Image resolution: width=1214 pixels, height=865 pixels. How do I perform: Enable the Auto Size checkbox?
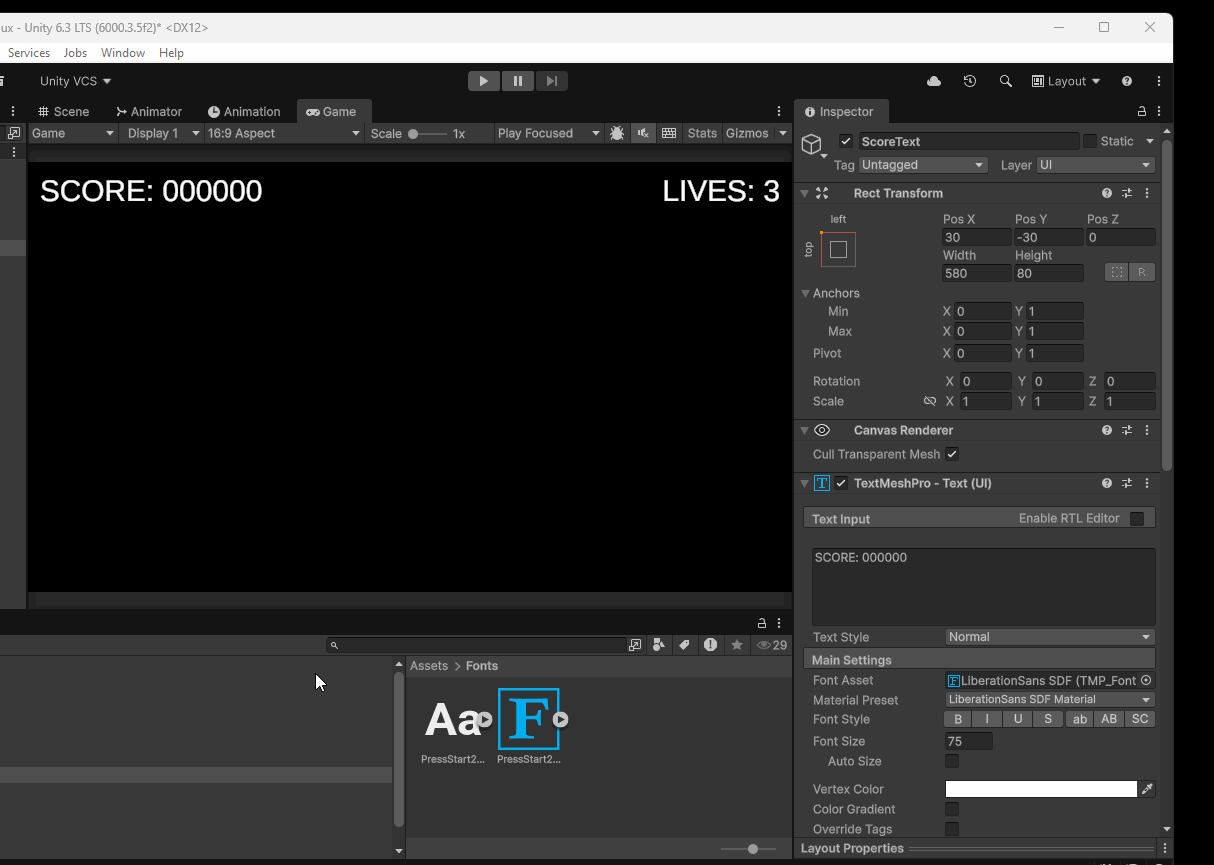[952, 761]
